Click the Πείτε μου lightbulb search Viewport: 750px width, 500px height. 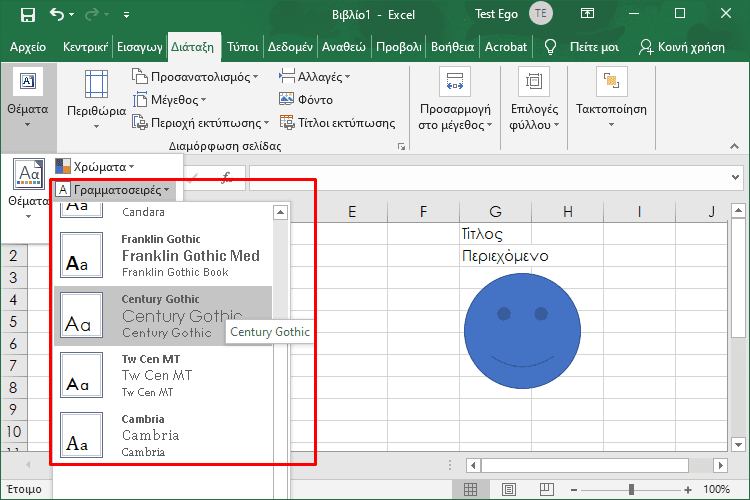582,47
